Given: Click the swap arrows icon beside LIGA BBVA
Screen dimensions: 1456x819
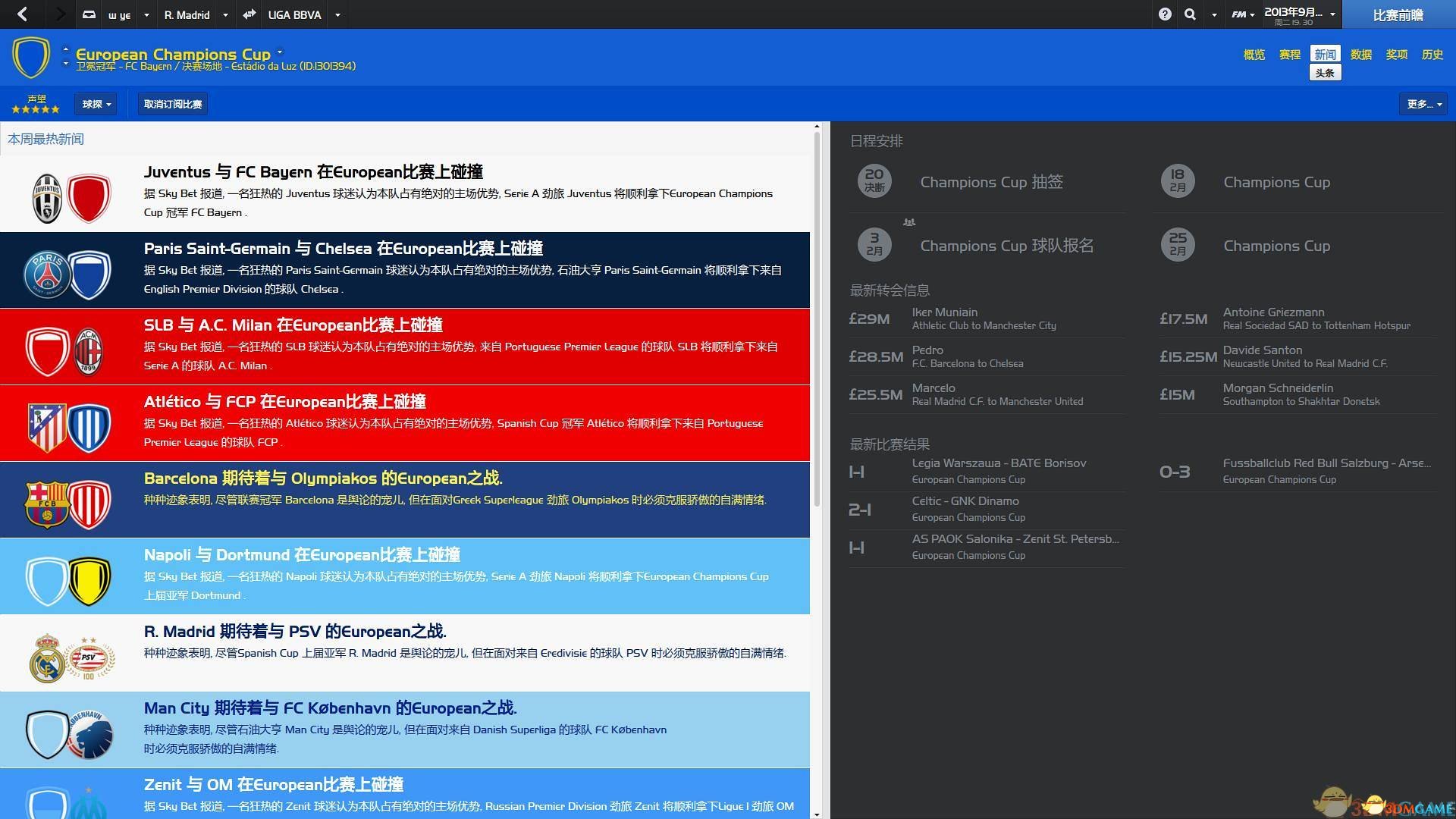Looking at the screenshot, I should click(249, 14).
